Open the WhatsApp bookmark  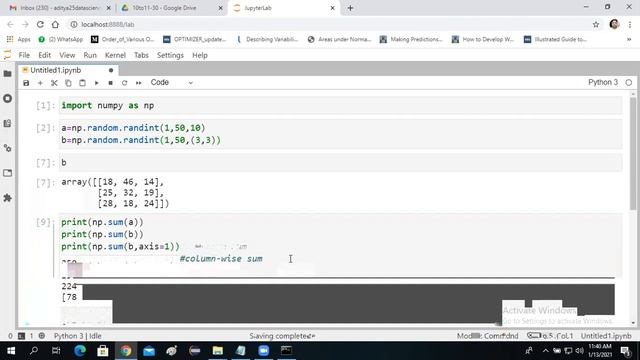(60, 40)
